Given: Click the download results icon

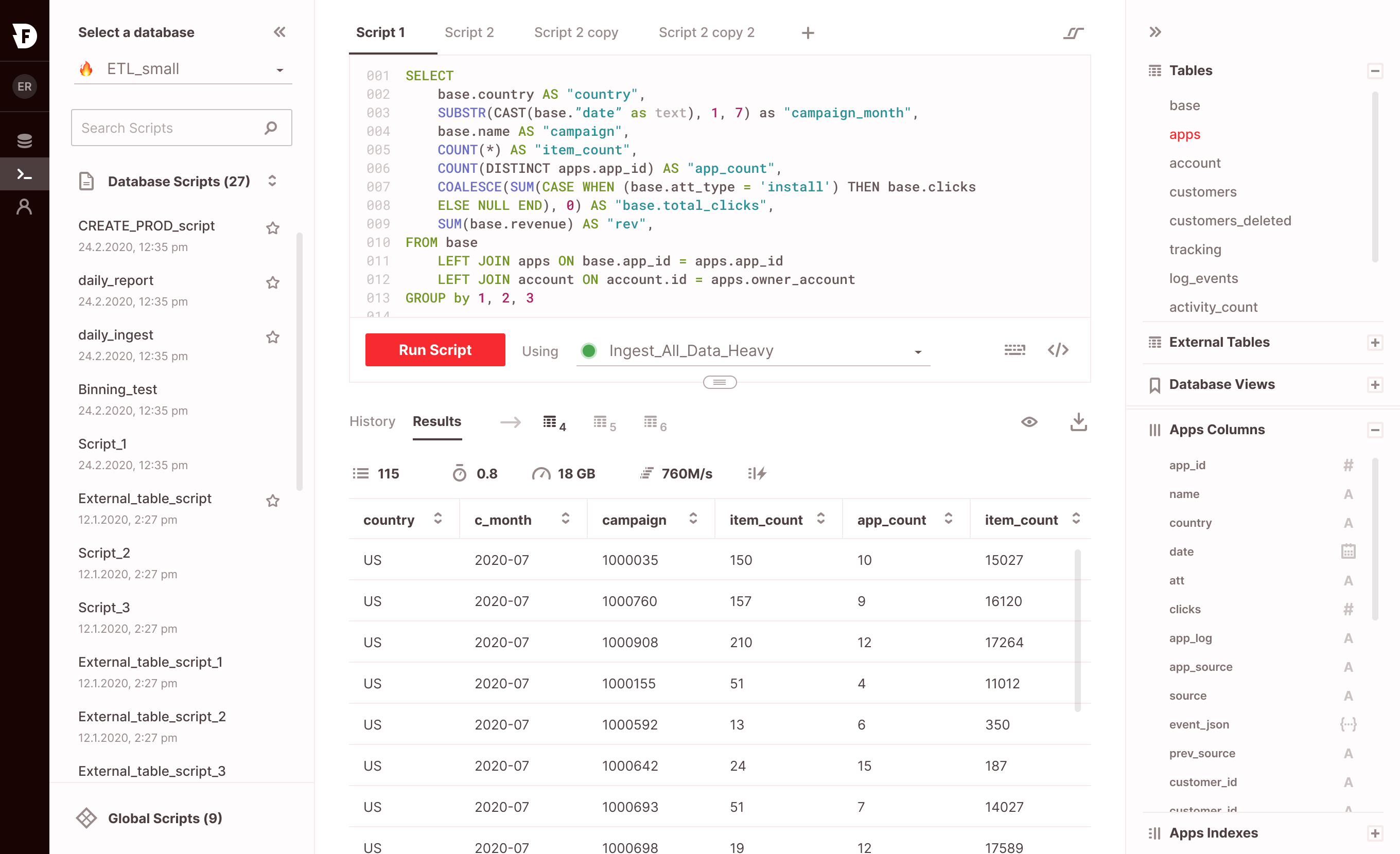Looking at the screenshot, I should click(1078, 422).
